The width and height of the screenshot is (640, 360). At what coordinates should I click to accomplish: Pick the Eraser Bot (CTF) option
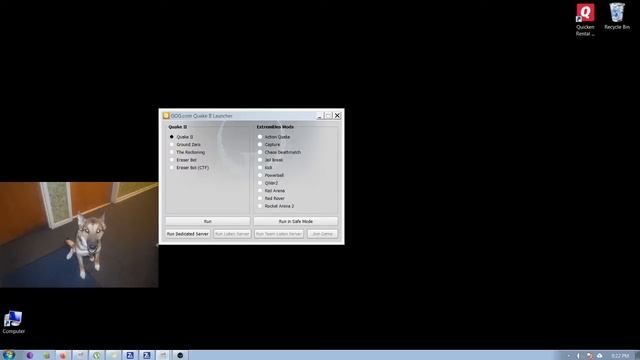(x=189, y=168)
